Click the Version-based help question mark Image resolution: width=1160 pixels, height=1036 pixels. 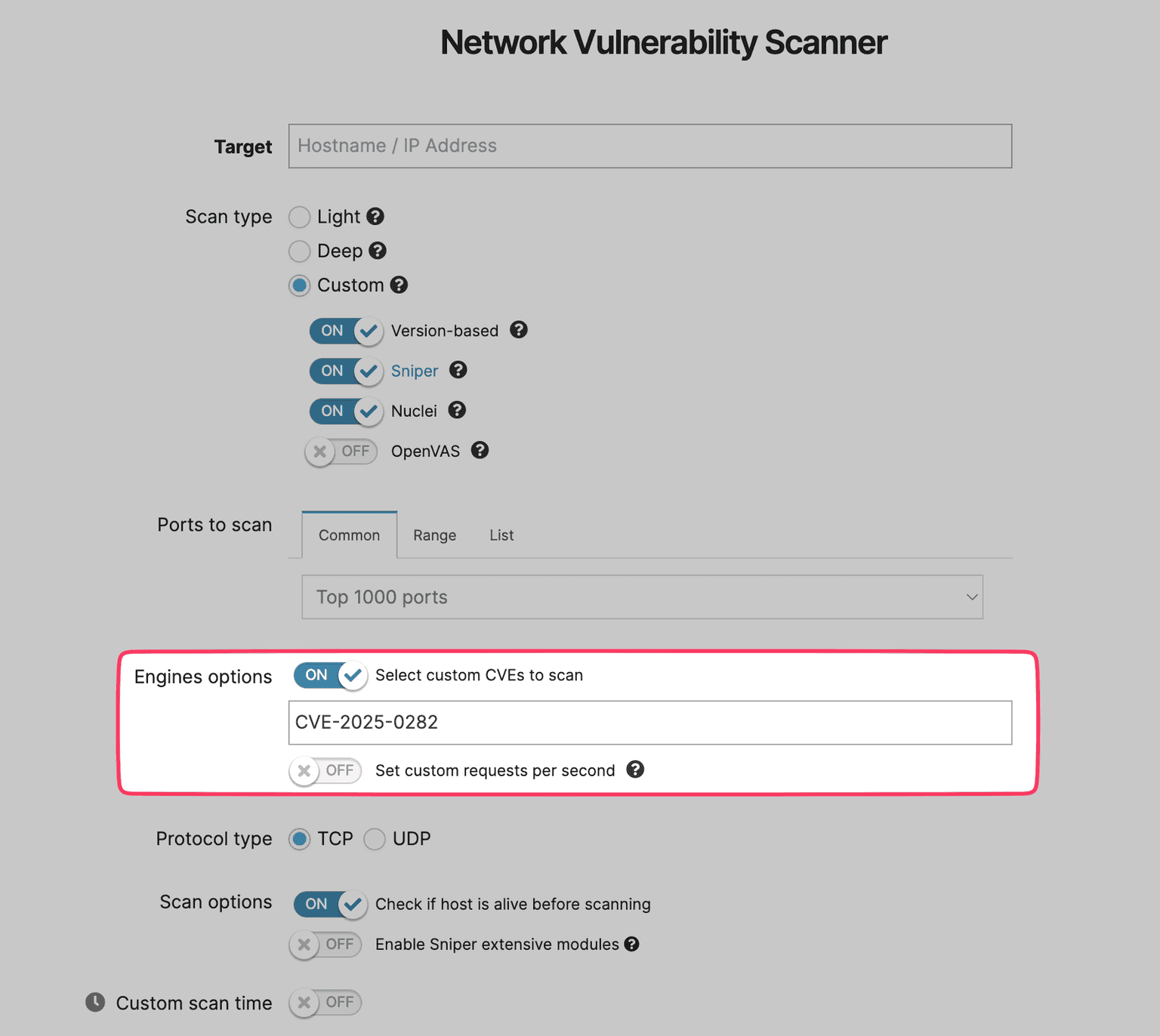(x=519, y=330)
